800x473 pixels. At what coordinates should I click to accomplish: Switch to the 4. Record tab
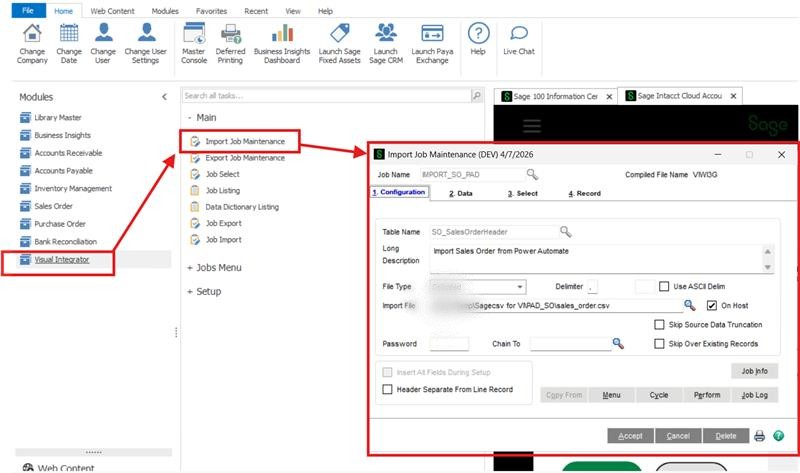585,193
